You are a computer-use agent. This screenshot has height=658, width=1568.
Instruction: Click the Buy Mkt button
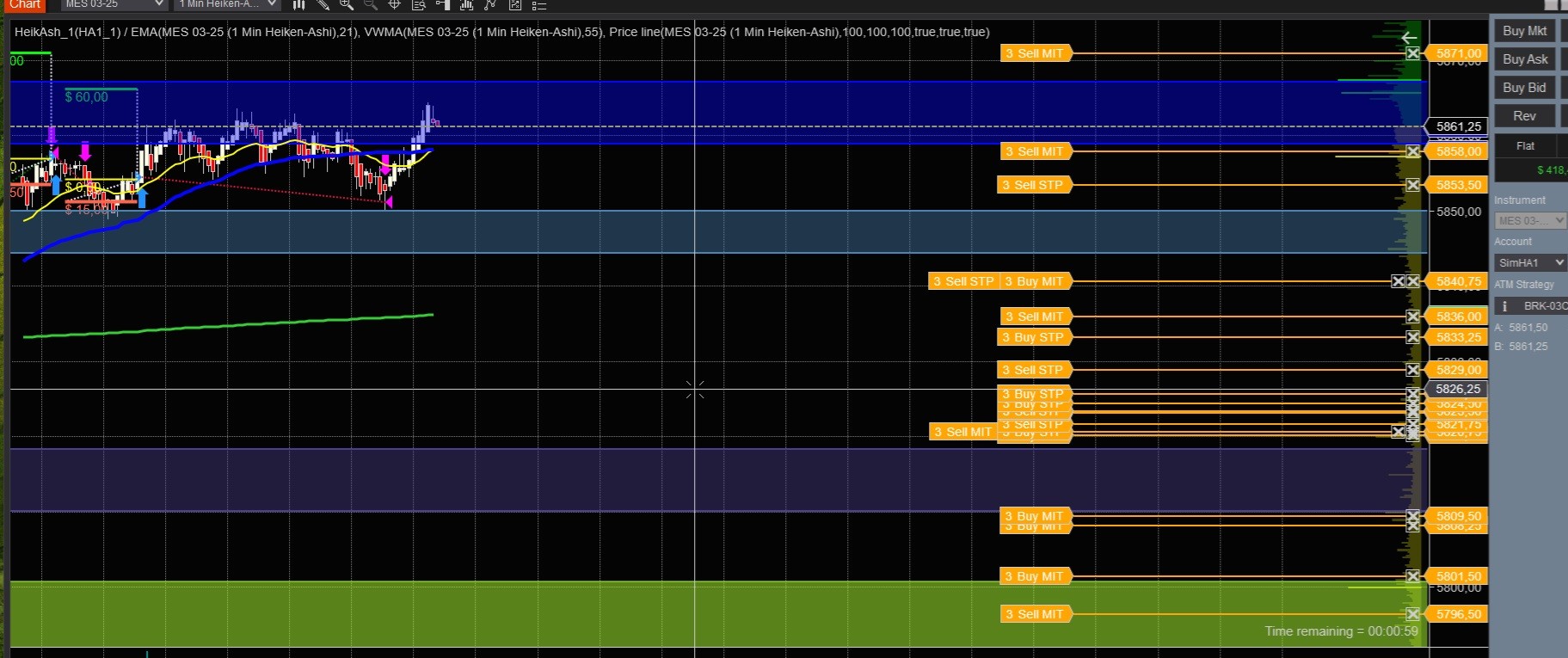pos(1525,31)
